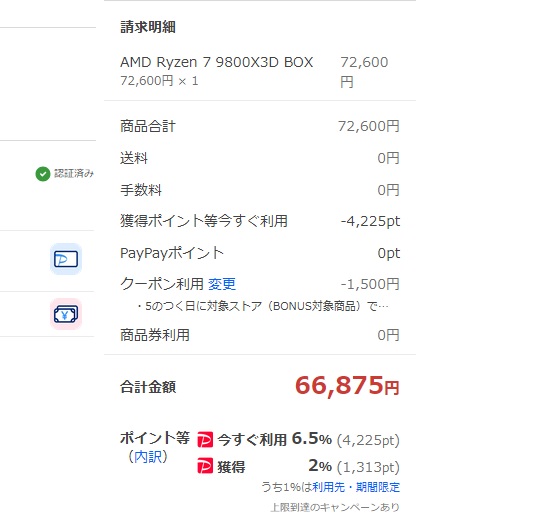Open the 変更 coupon change link

click(222, 284)
